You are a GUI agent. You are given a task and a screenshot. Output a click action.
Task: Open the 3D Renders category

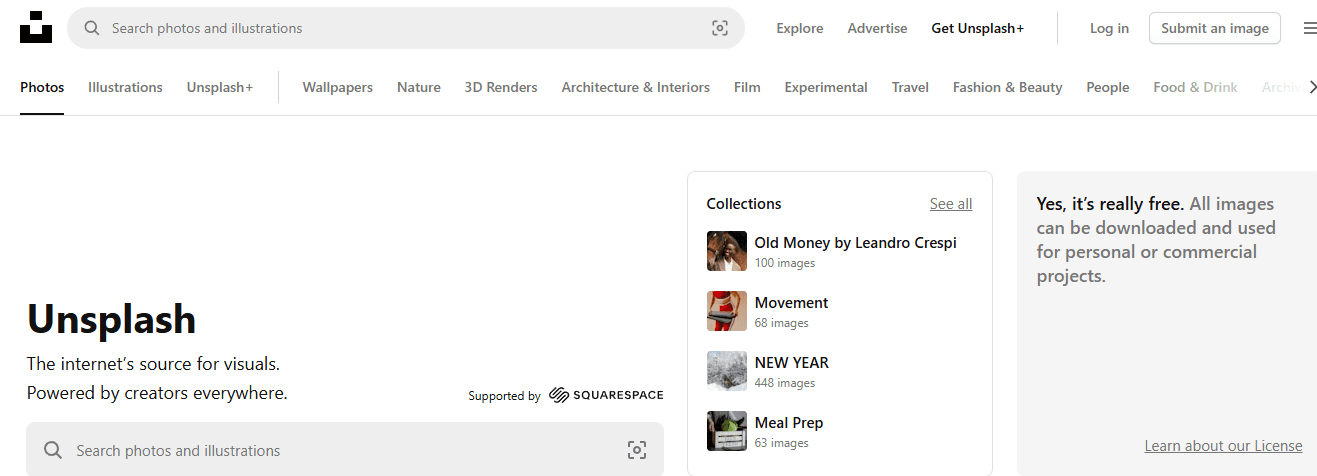(x=501, y=87)
